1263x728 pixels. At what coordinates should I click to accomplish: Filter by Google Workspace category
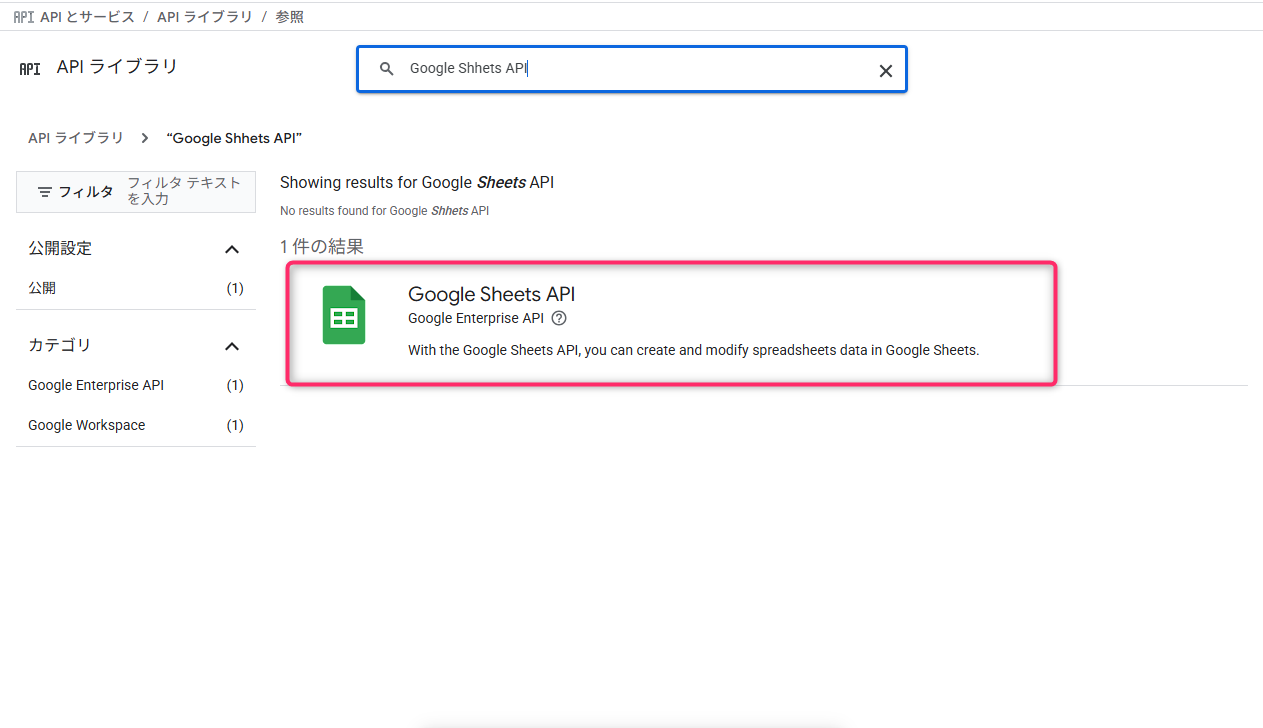click(x=136, y=425)
